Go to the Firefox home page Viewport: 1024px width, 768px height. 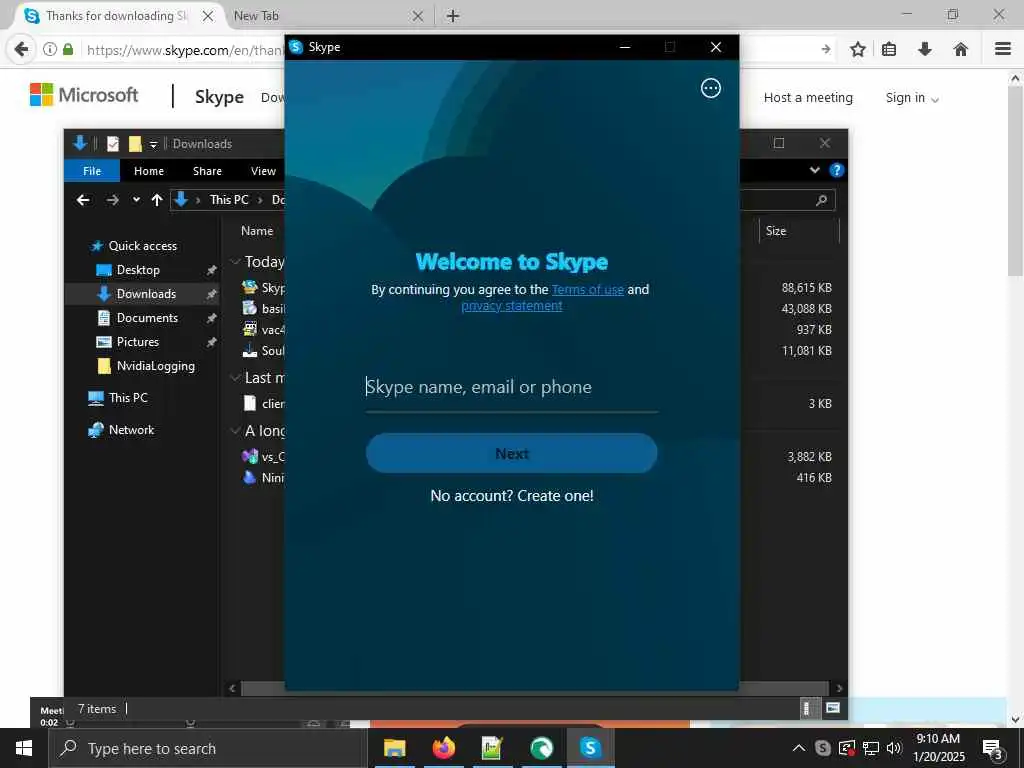coord(961,49)
